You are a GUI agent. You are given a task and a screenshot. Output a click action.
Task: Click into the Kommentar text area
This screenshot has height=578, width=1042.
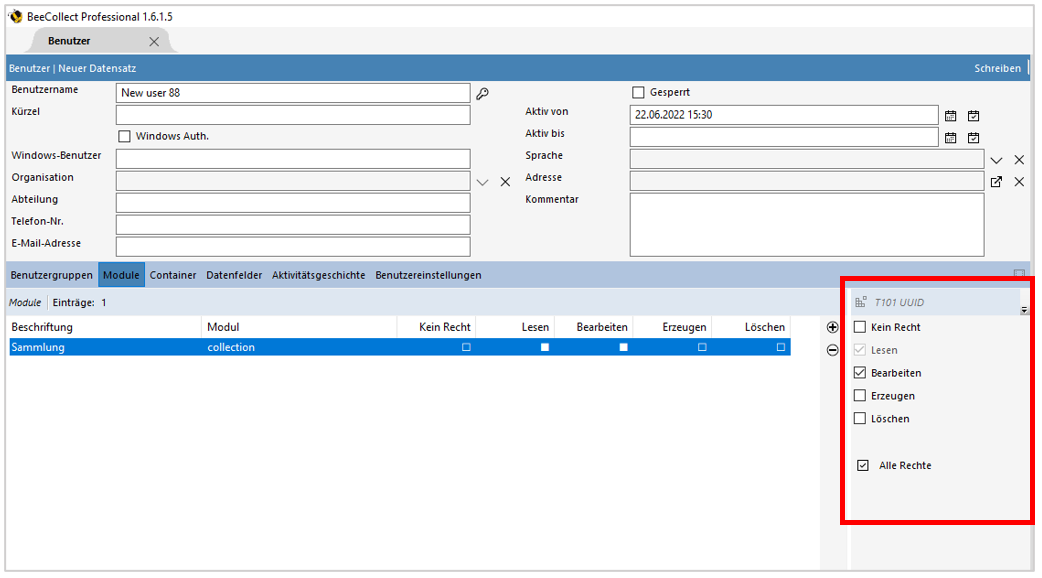(x=806, y=224)
